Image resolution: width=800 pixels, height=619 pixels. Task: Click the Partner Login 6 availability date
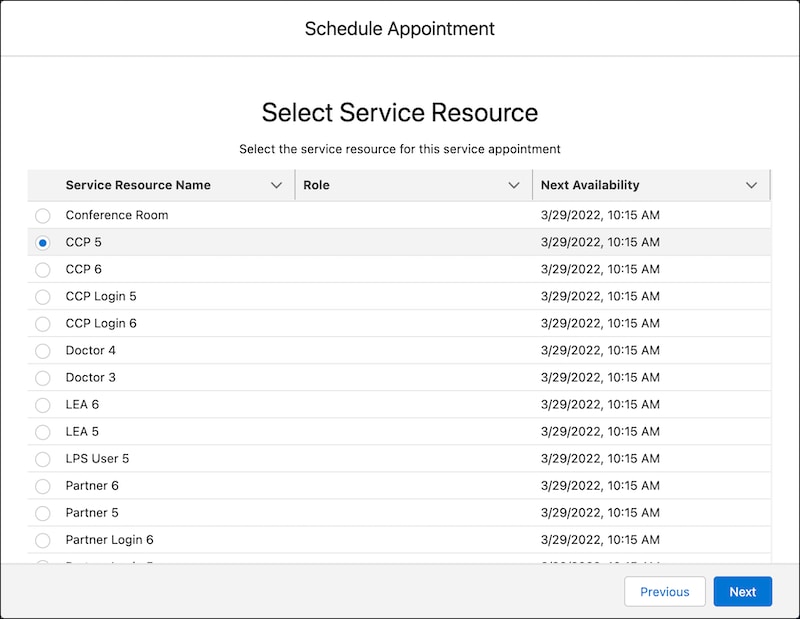(x=601, y=540)
